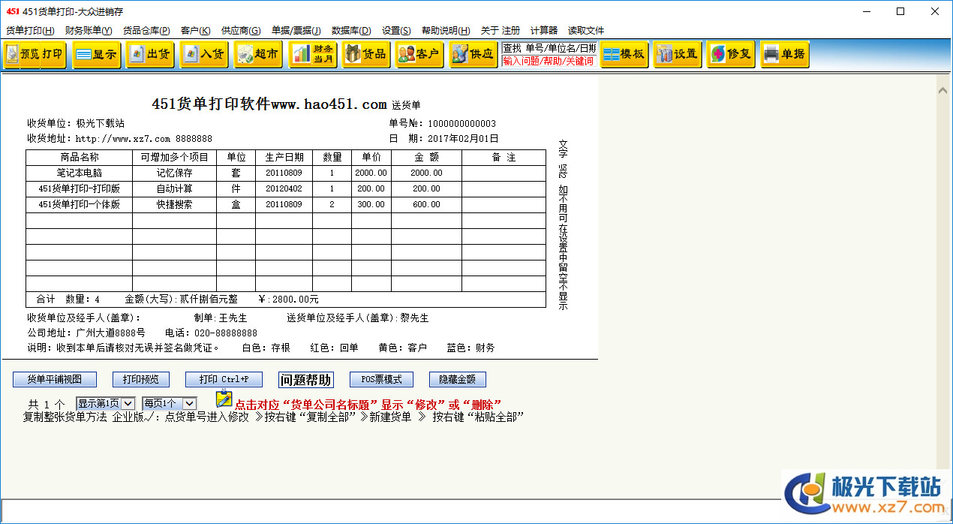Click the yellow edit note icon

pos(224,399)
